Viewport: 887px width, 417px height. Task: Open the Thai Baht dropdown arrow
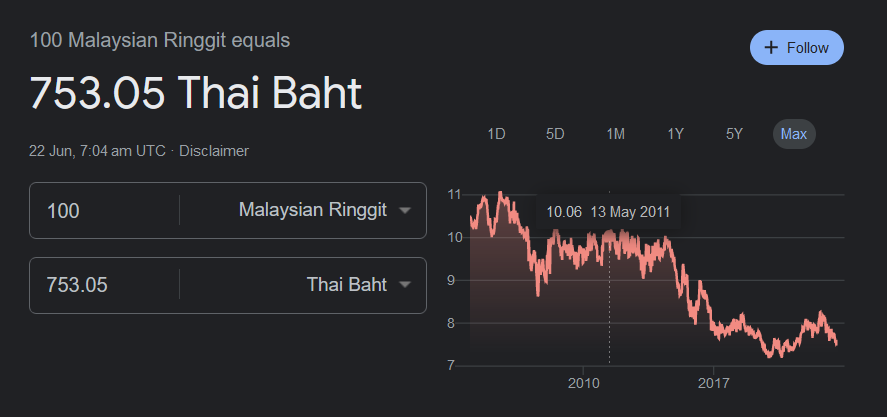pos(404,285)
